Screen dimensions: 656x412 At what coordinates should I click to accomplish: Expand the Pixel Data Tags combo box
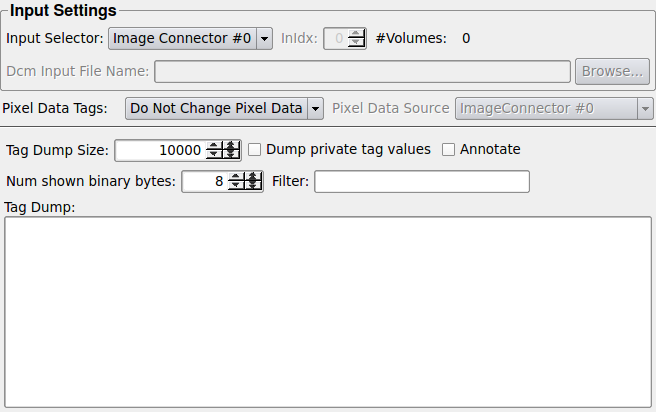point(224,108)
